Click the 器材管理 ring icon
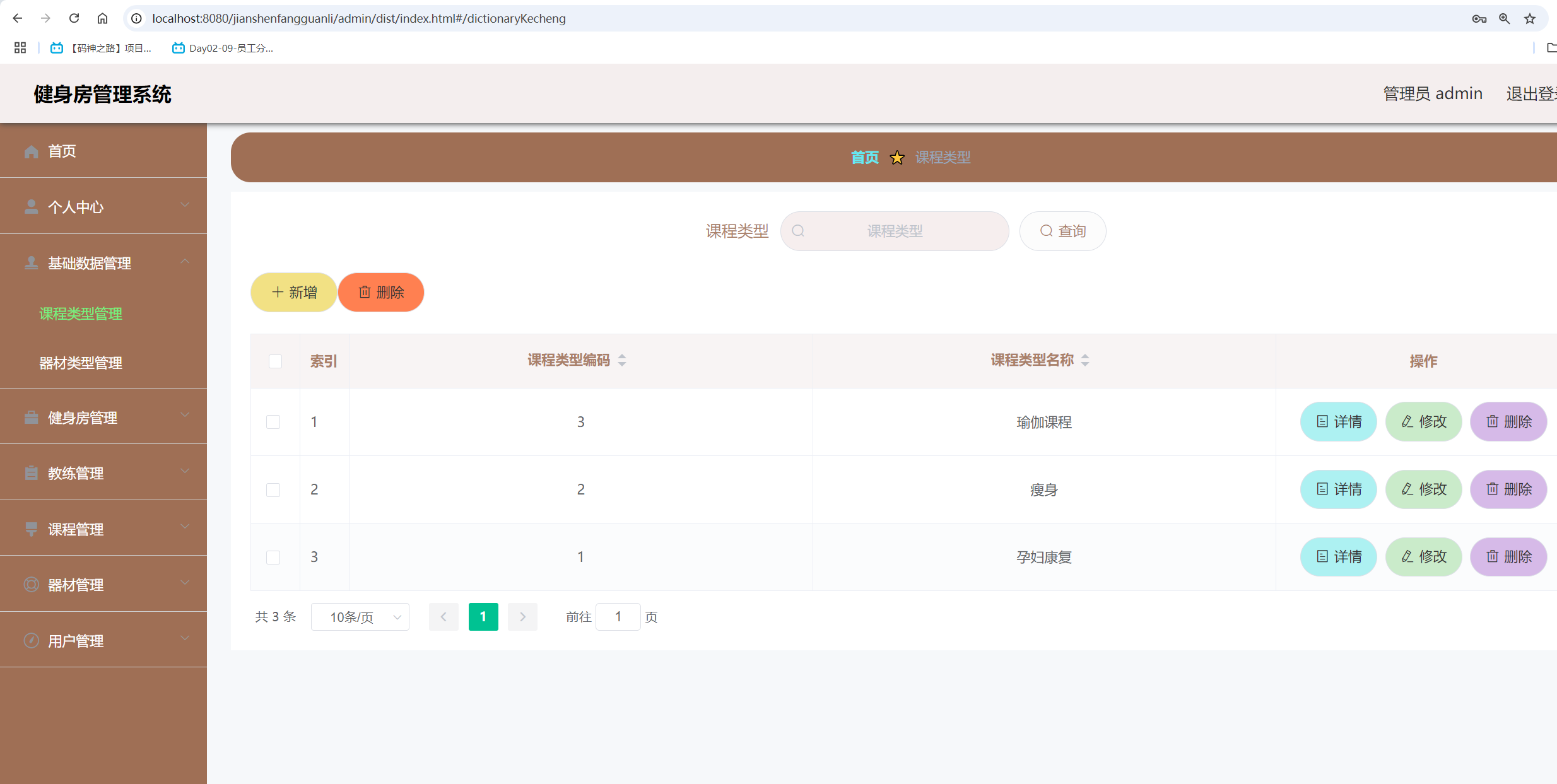Image resolution: width=1557 pixels, height=784 pixels. tap(32, 585)
